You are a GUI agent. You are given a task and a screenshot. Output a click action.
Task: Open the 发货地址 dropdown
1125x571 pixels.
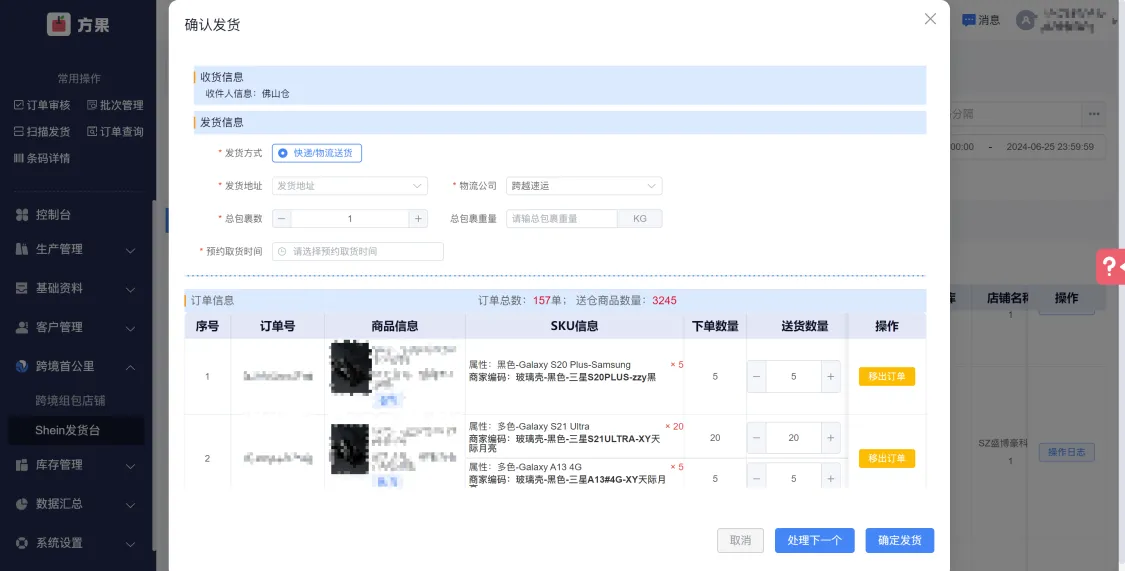[x=349, y=186]
